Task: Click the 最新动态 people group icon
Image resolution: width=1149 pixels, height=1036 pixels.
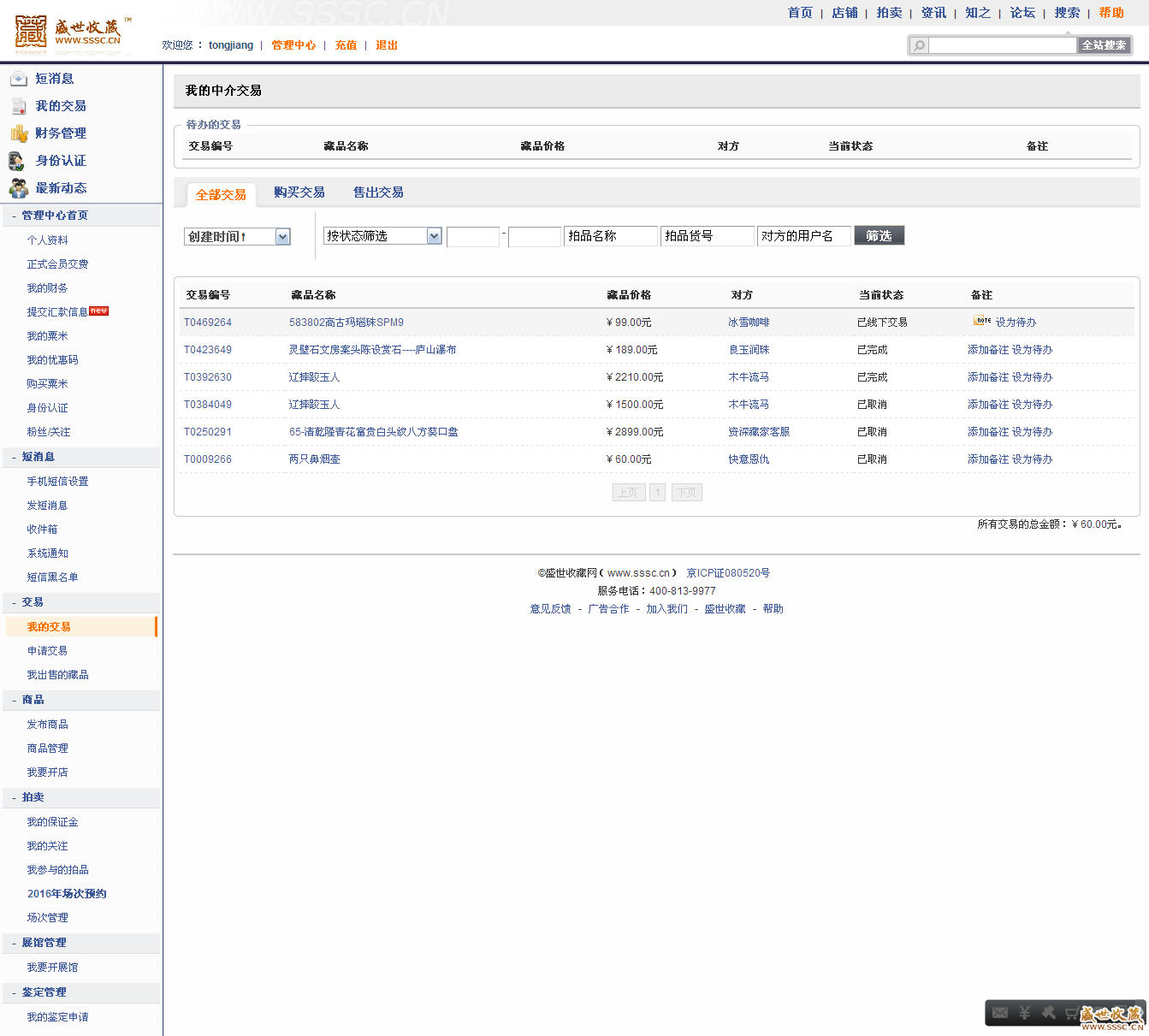Action: click(x=18, y=188)
